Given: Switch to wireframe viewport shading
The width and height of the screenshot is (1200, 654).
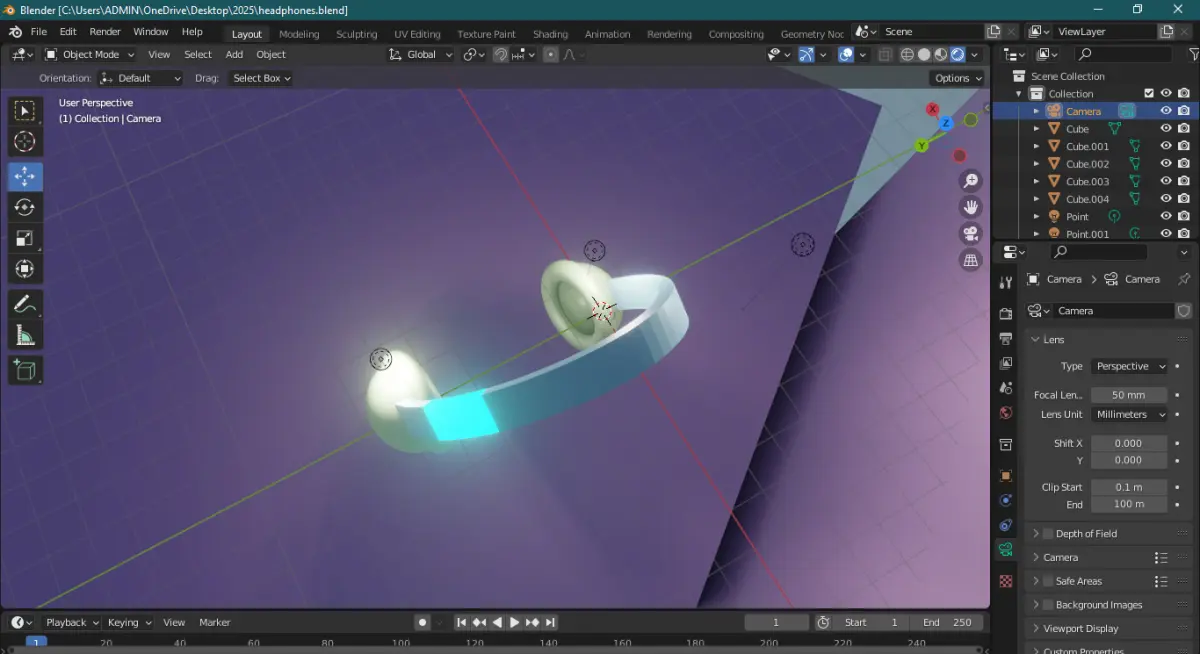Looking at the screenshot, I should click(907, 55).
